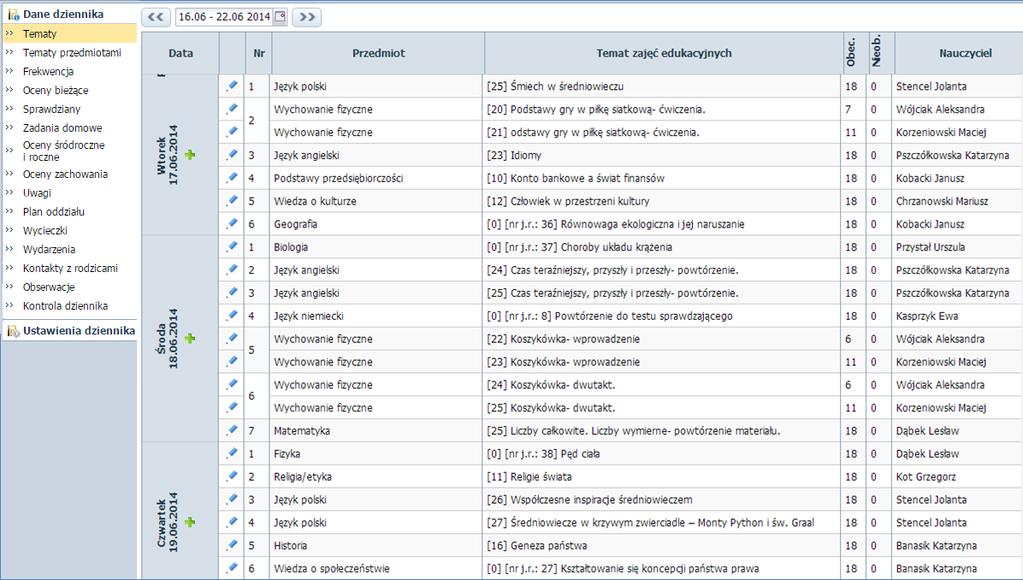Image resolution: width=1023 pixels, height=580 pixels.
Task: Edit the [25] Czas teraźniejszy Język angielski row
Action: point(232,292)
